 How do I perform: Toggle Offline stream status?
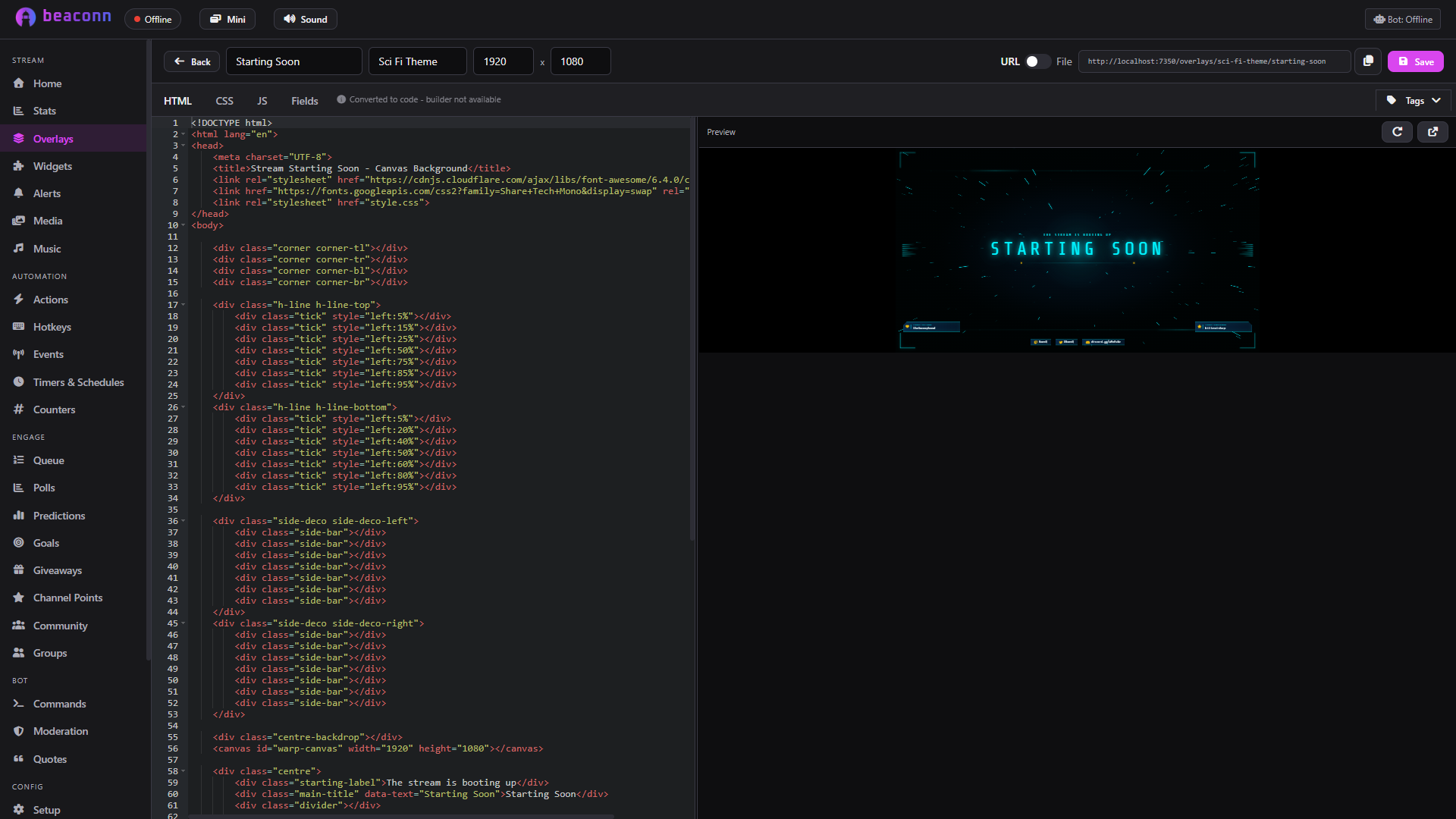152,19
